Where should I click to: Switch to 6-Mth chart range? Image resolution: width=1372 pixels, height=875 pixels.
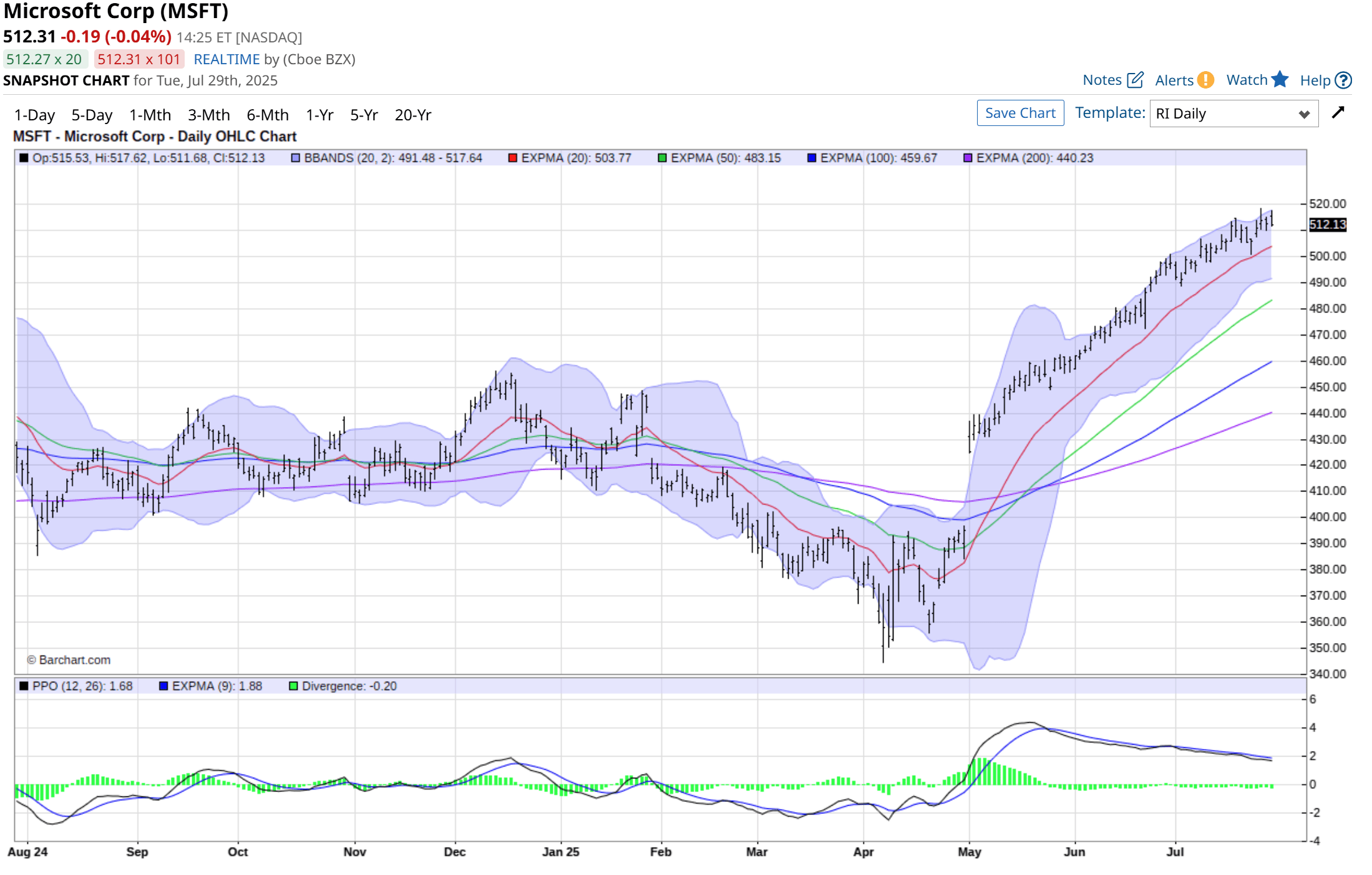coord(267,115)
